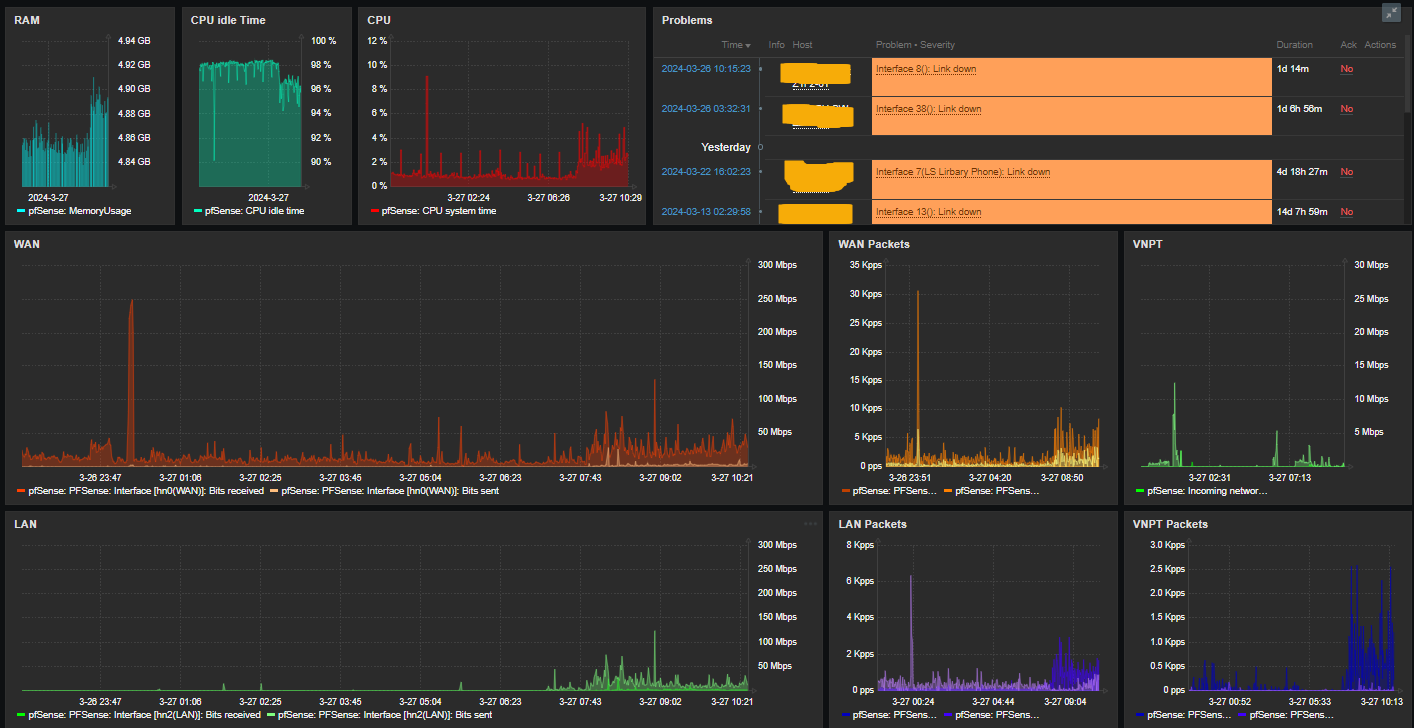Open the 2024-03-26 10:15:23 problem timestamp
Screen dimensions: 1414x728
pyautogui.click(x=705, y=69)
